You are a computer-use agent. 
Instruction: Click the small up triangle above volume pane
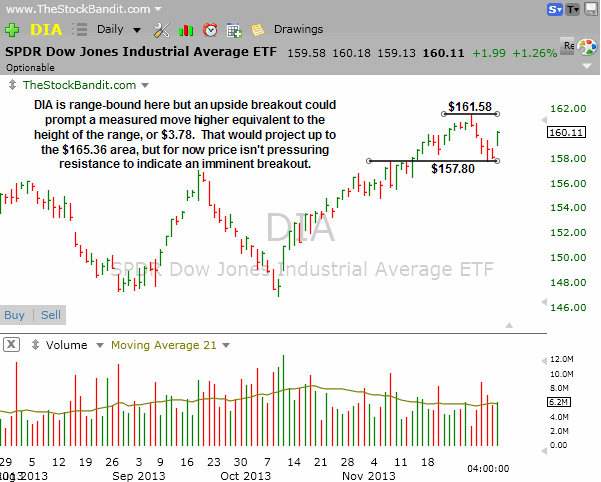[509, 325]
